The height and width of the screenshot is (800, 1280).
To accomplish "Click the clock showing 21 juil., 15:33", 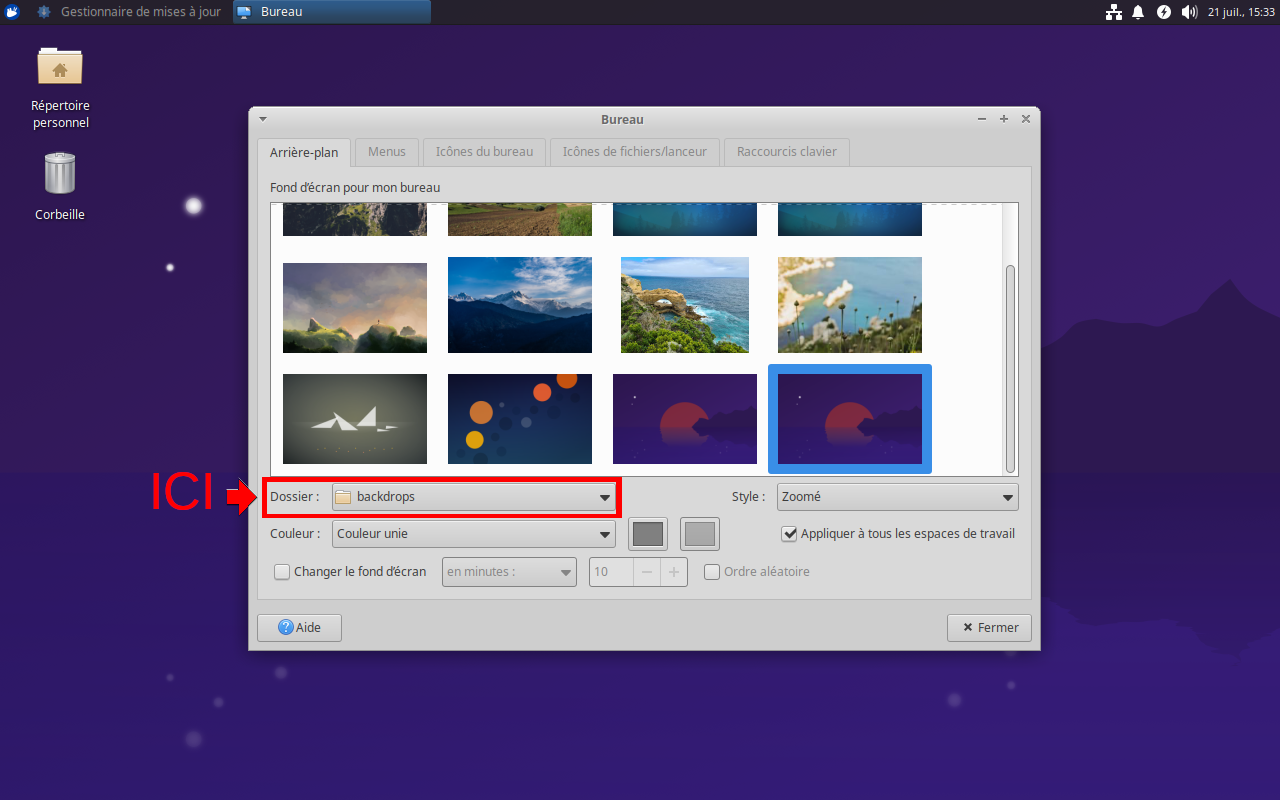I will [1241, 12].
